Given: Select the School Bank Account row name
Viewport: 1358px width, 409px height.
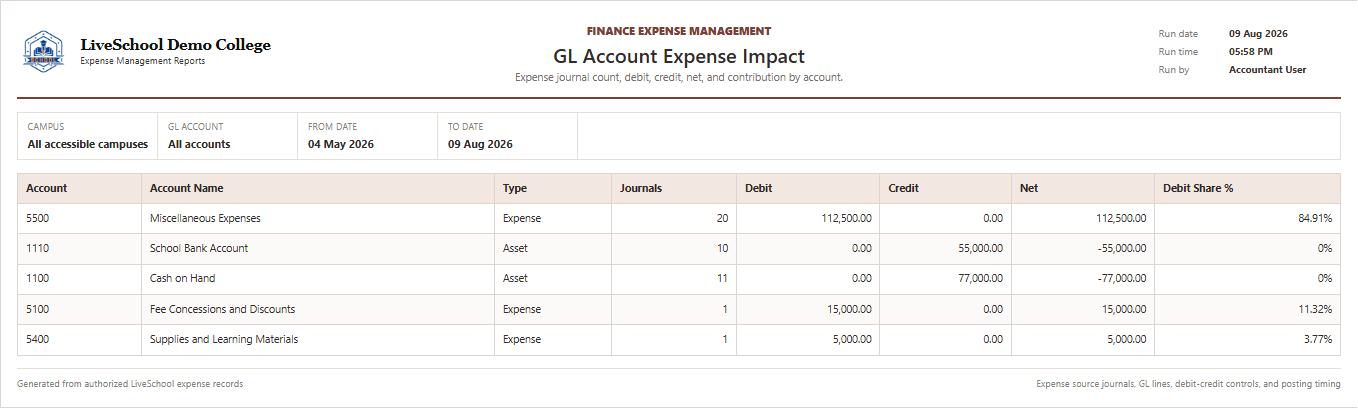Looking at the screenshot, I should [x=199, y=248].
